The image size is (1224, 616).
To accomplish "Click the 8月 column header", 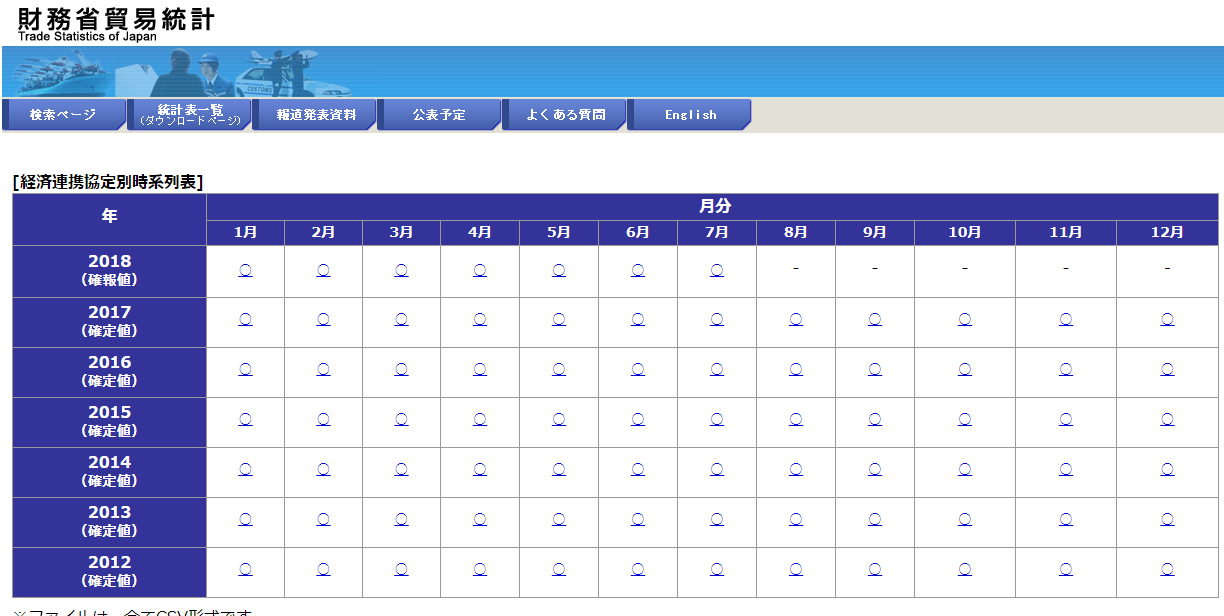I will click(796, 233).
